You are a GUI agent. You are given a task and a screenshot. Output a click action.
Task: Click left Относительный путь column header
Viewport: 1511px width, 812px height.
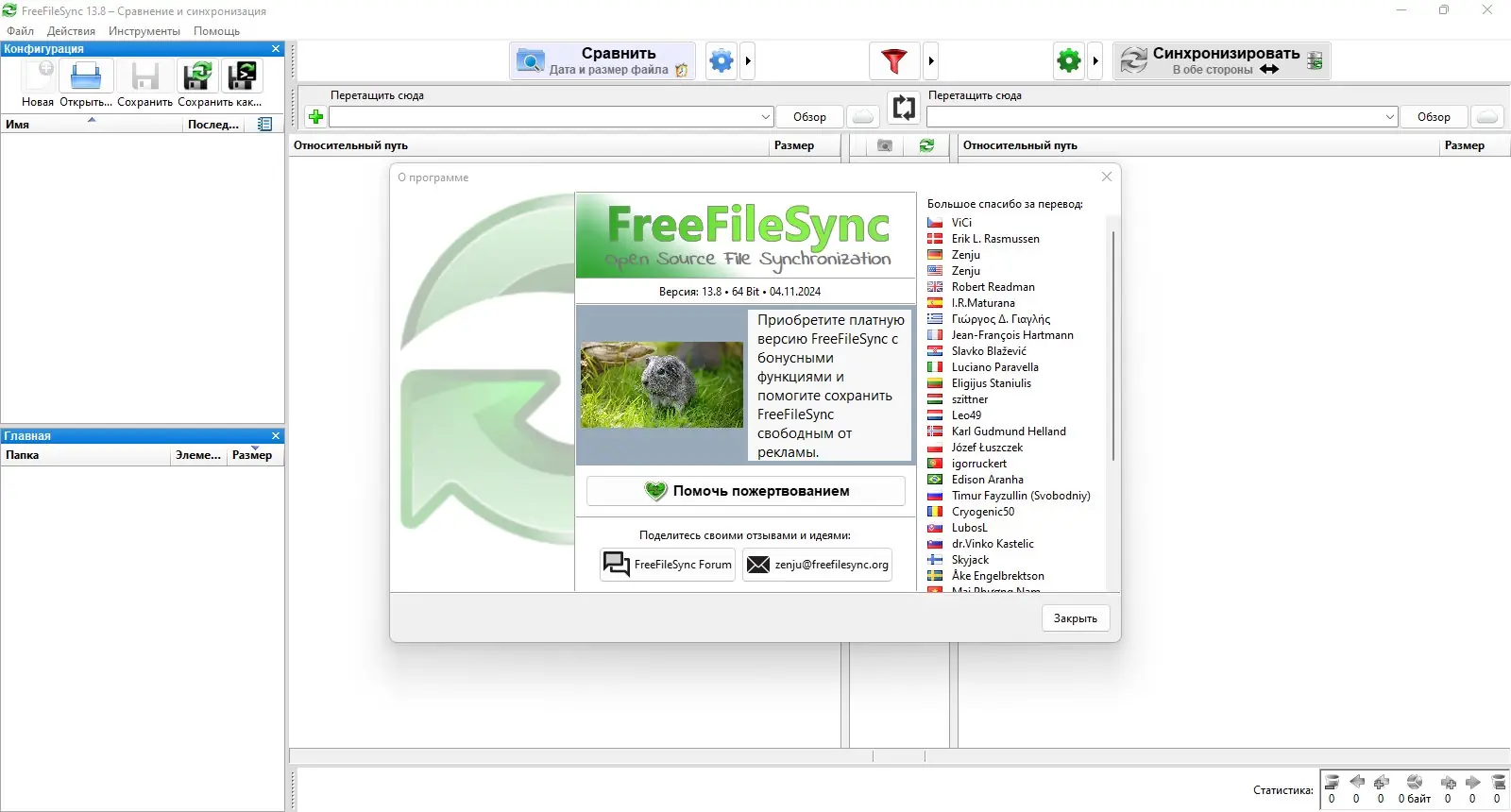528,145
